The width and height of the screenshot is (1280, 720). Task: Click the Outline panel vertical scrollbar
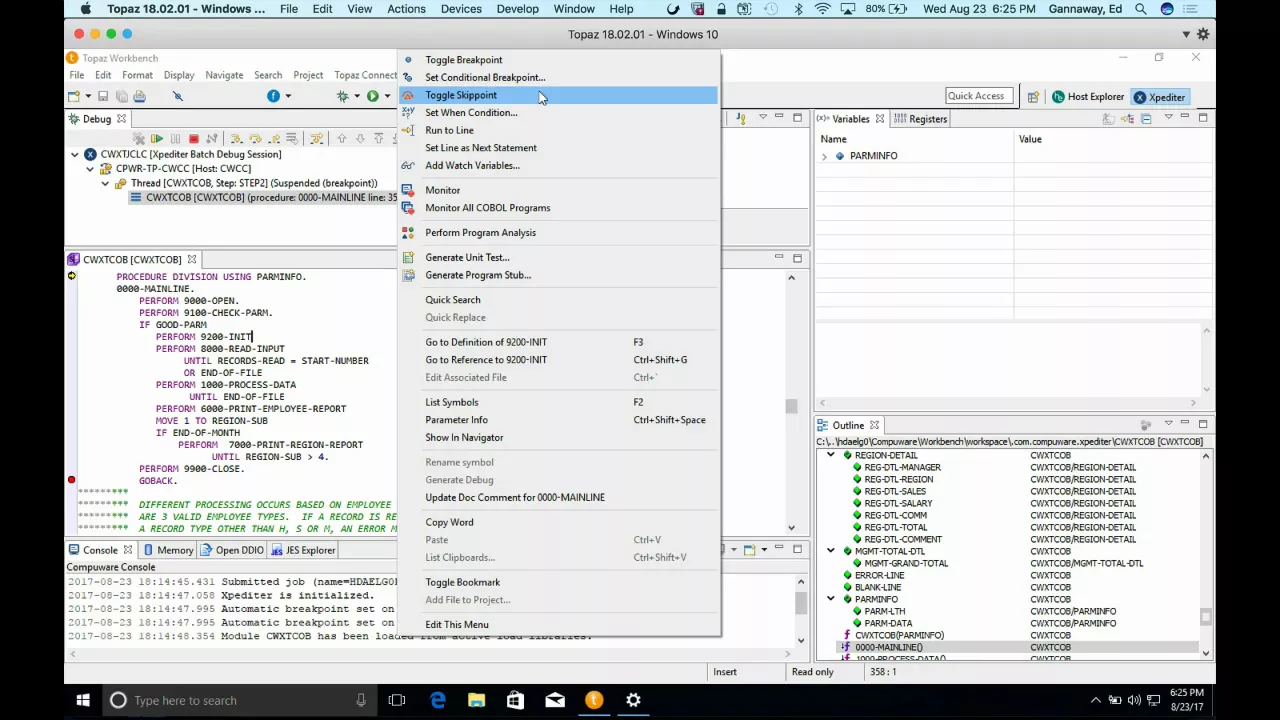pyautogui.click(x=1206, y=553)
